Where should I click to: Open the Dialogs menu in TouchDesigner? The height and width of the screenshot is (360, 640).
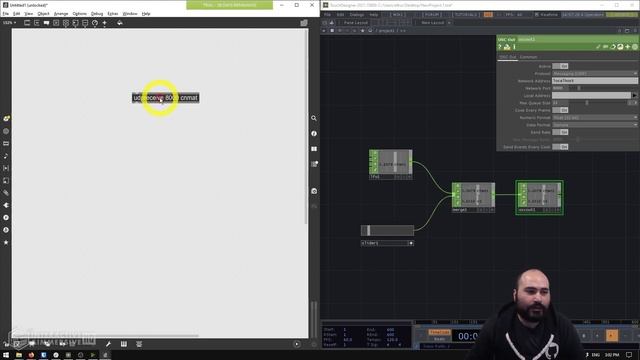click(x=356, y=15)
